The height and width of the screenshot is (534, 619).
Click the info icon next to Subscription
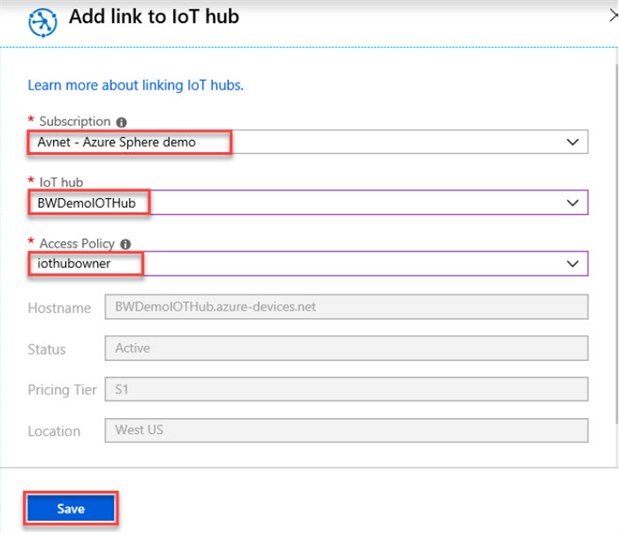pos(122,123)
